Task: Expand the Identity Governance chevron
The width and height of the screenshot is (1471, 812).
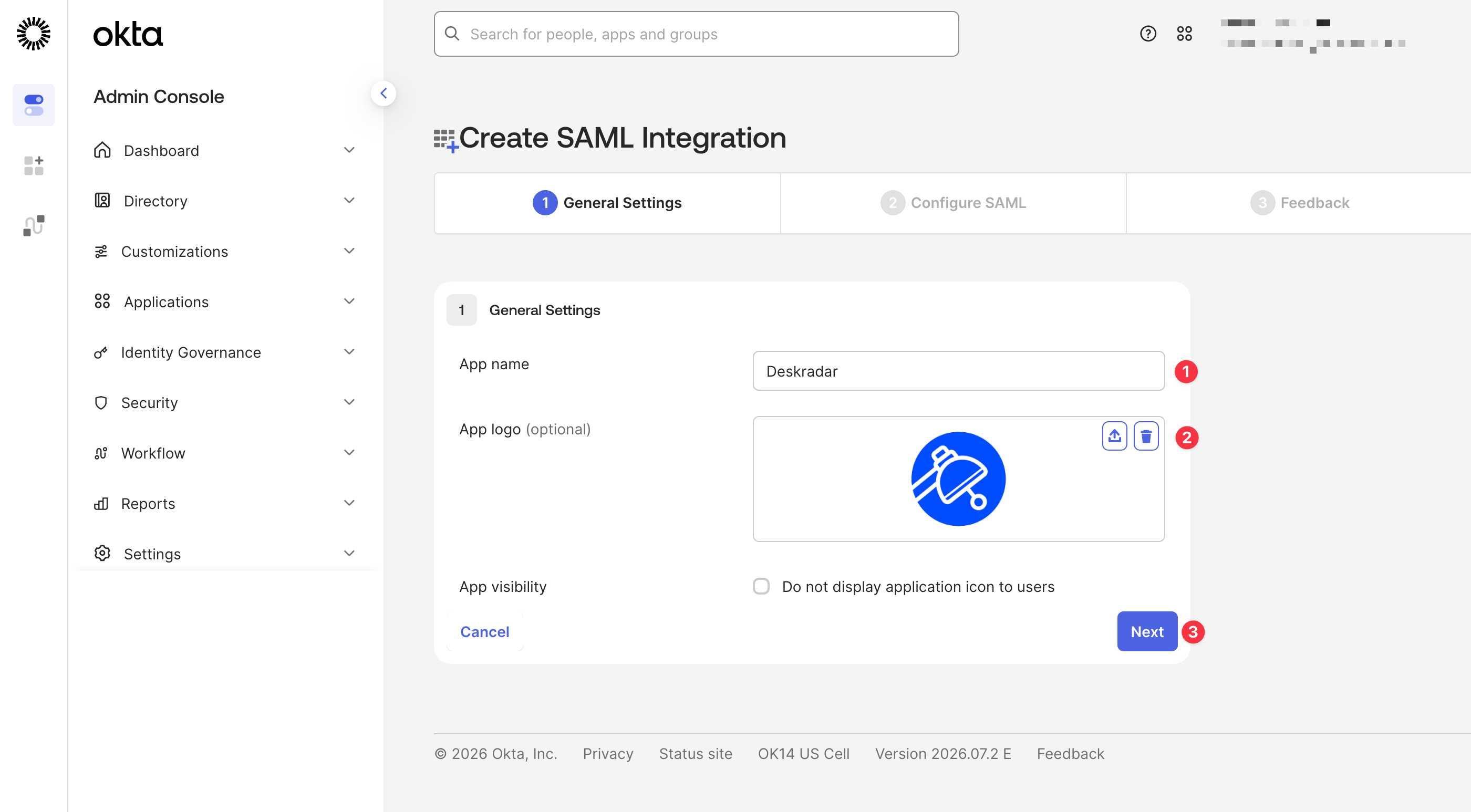Action: click(349, 352)
